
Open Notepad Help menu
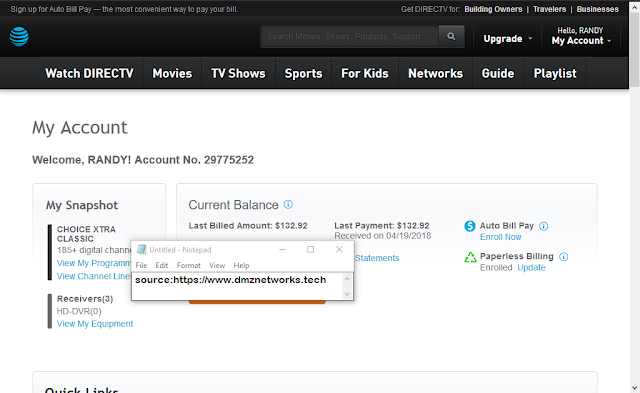(241, 265)
